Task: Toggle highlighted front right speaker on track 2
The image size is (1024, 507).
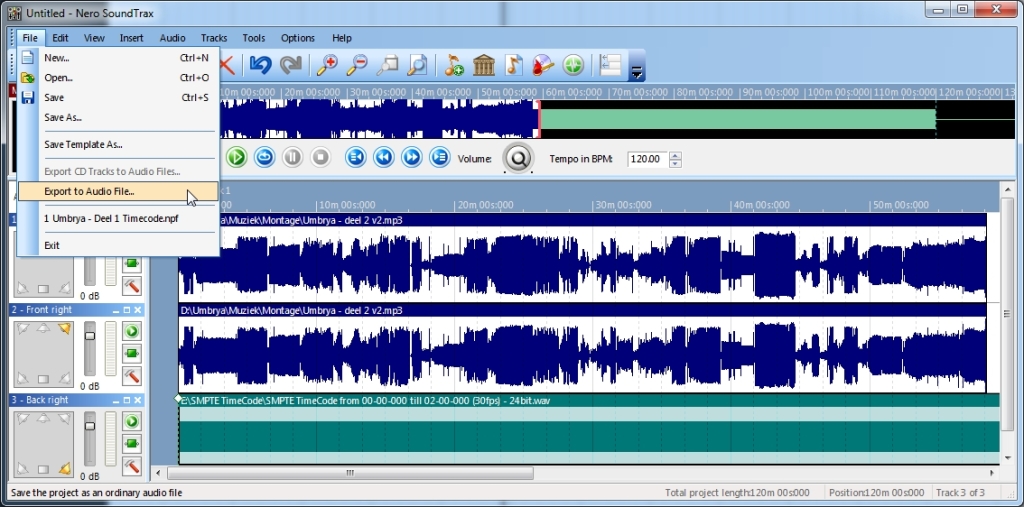Action: [64, 329]
